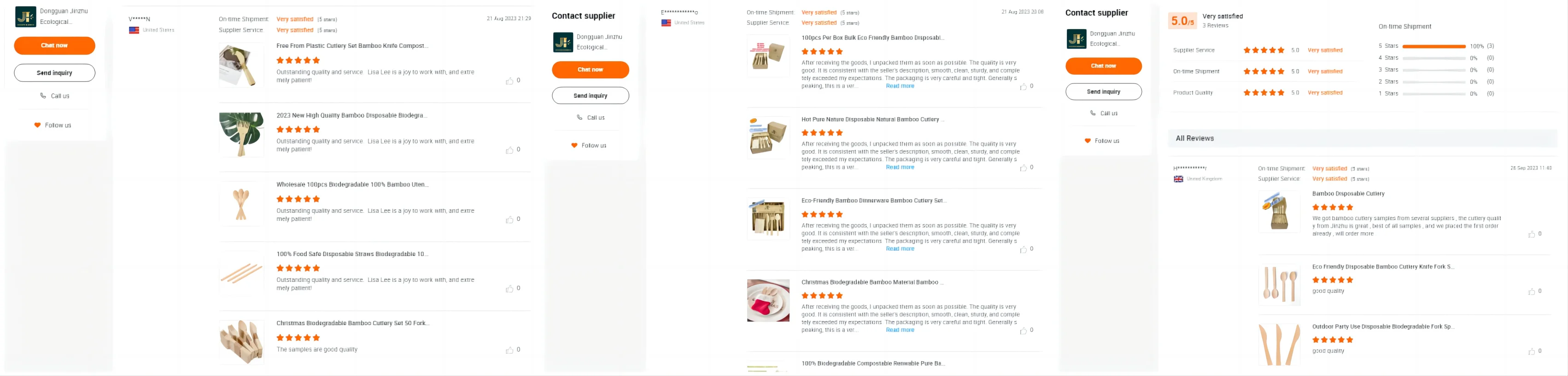The width and height of the screenshot is (1568, 376).
Task: Click the 5 Stars rating progress bar
Action: coord(1433,46)
